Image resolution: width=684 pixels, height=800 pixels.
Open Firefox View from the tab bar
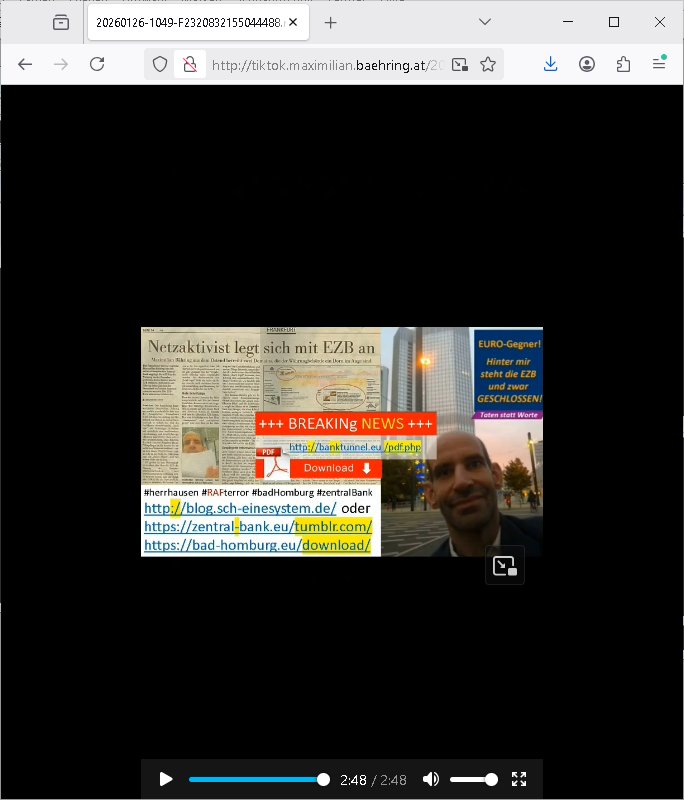click(61, 22)
